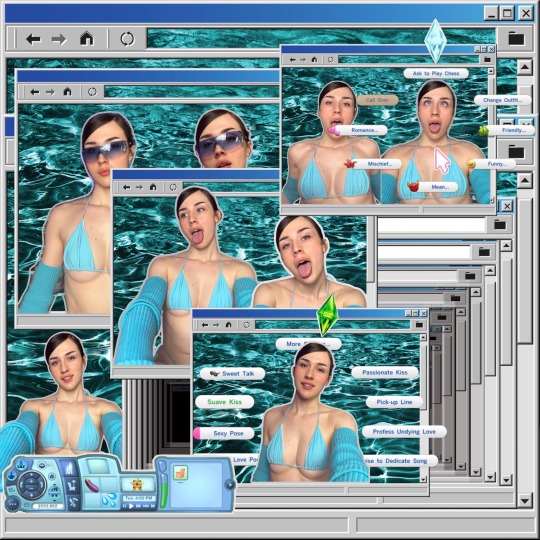Click the water droplets wish icon
This screenshot has width=540, height=540.
tap(109, 499)
